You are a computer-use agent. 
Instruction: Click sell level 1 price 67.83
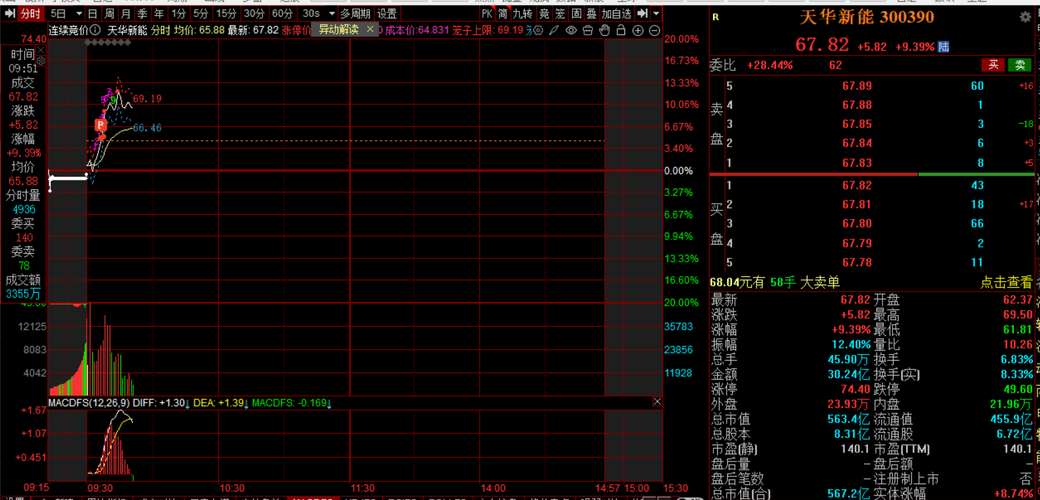pos(856,162)
